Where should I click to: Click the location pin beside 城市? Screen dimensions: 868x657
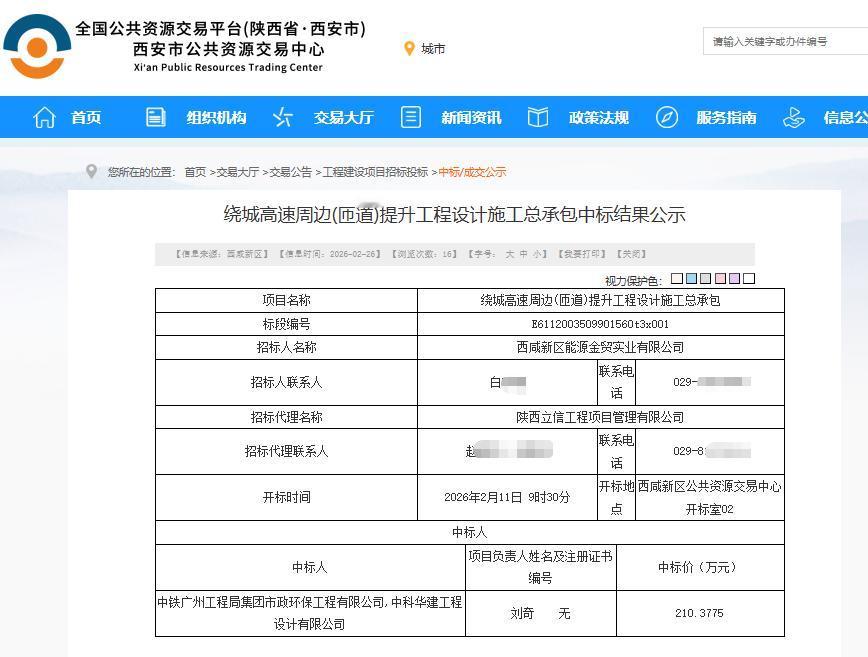point(410,47)
